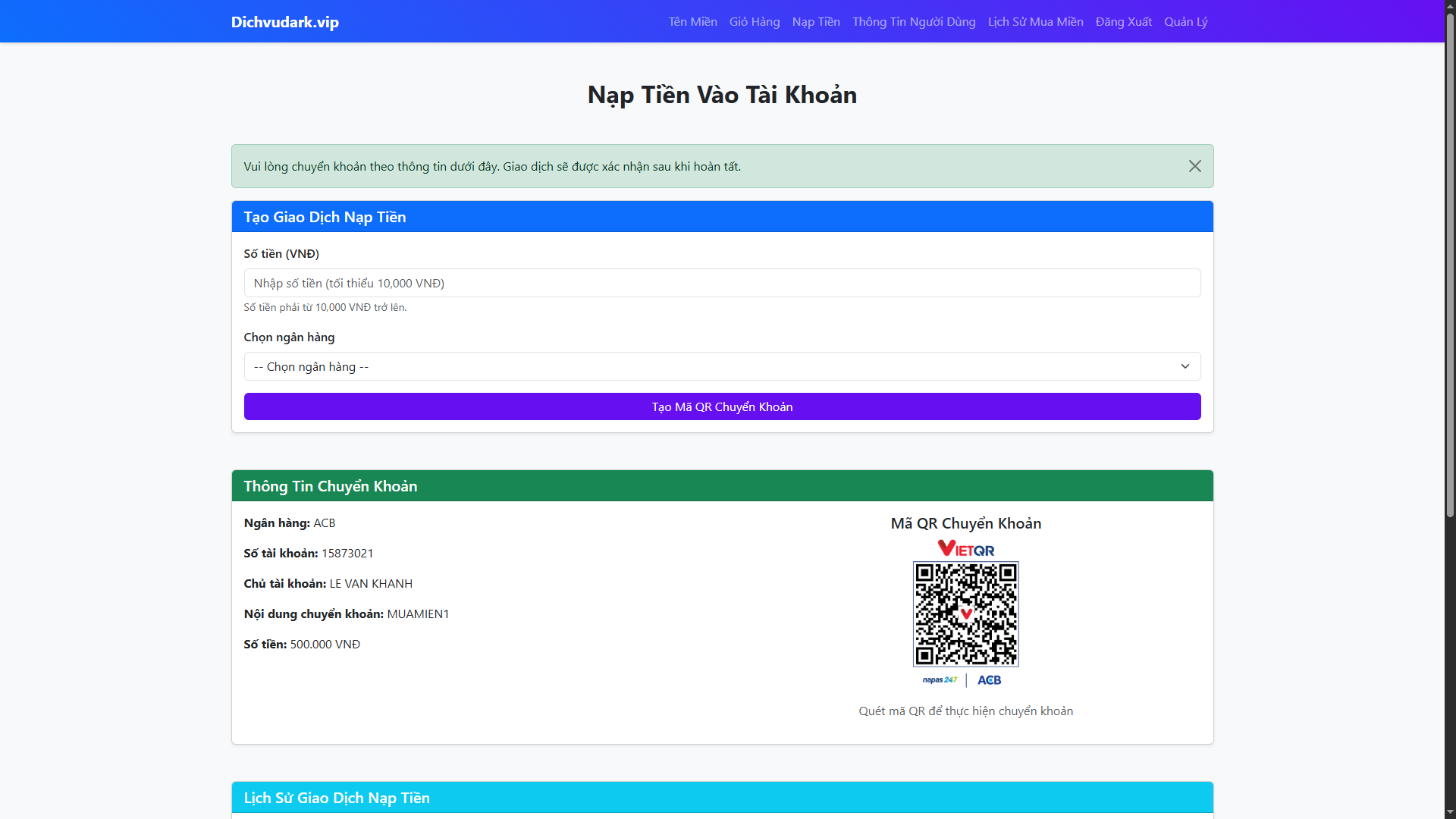This screenshot has height=819, width=1456.
Task: Focus the Số tiền amount input field
Action: click(721, 283)
